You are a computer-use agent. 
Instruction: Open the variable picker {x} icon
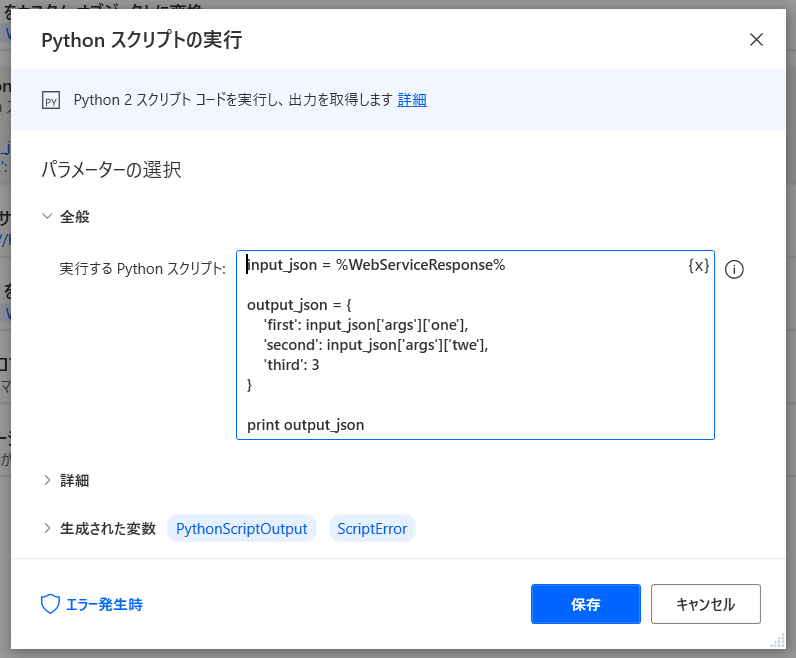pyautogui.click(x=699, y=266)
